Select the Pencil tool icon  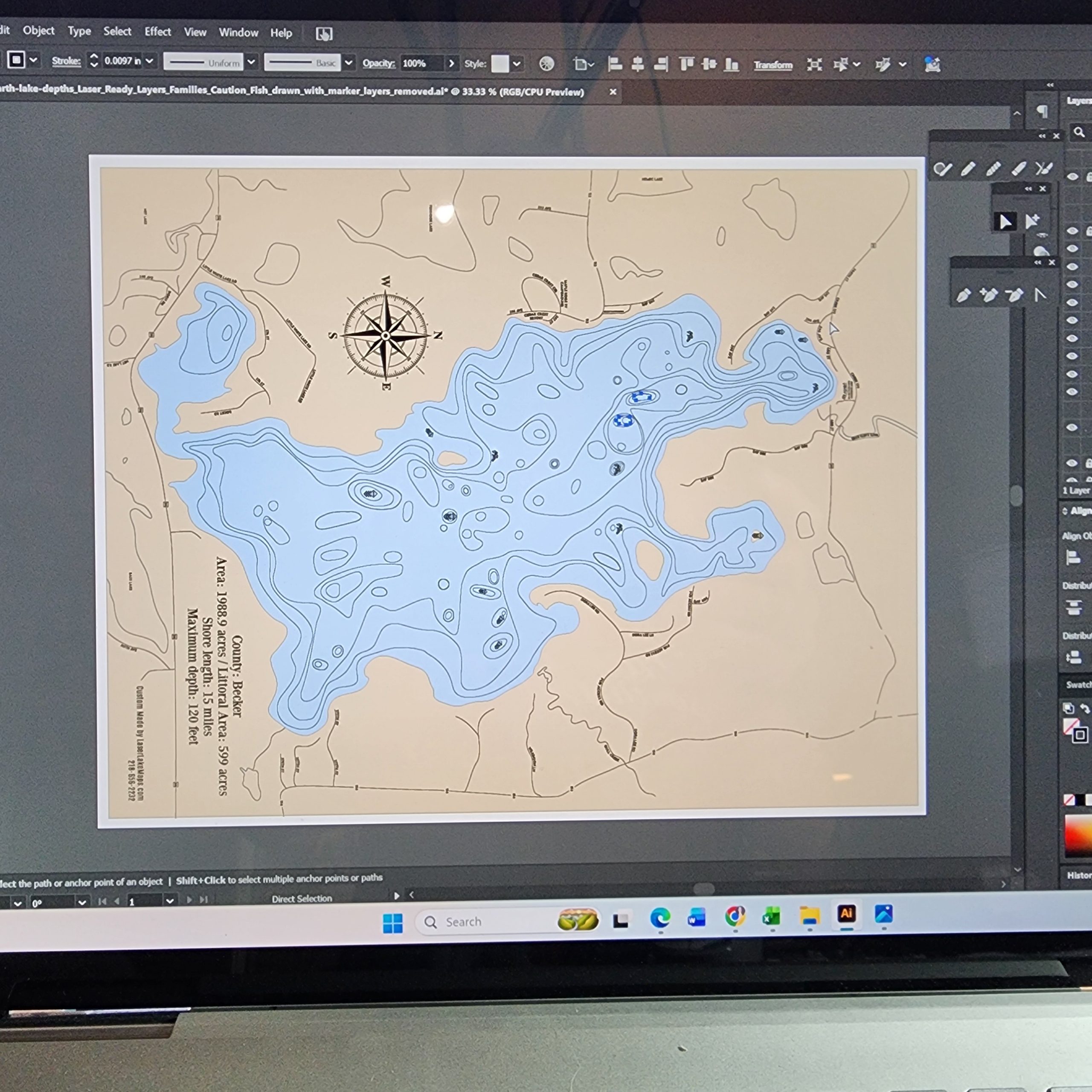click(x=967, y=168)
